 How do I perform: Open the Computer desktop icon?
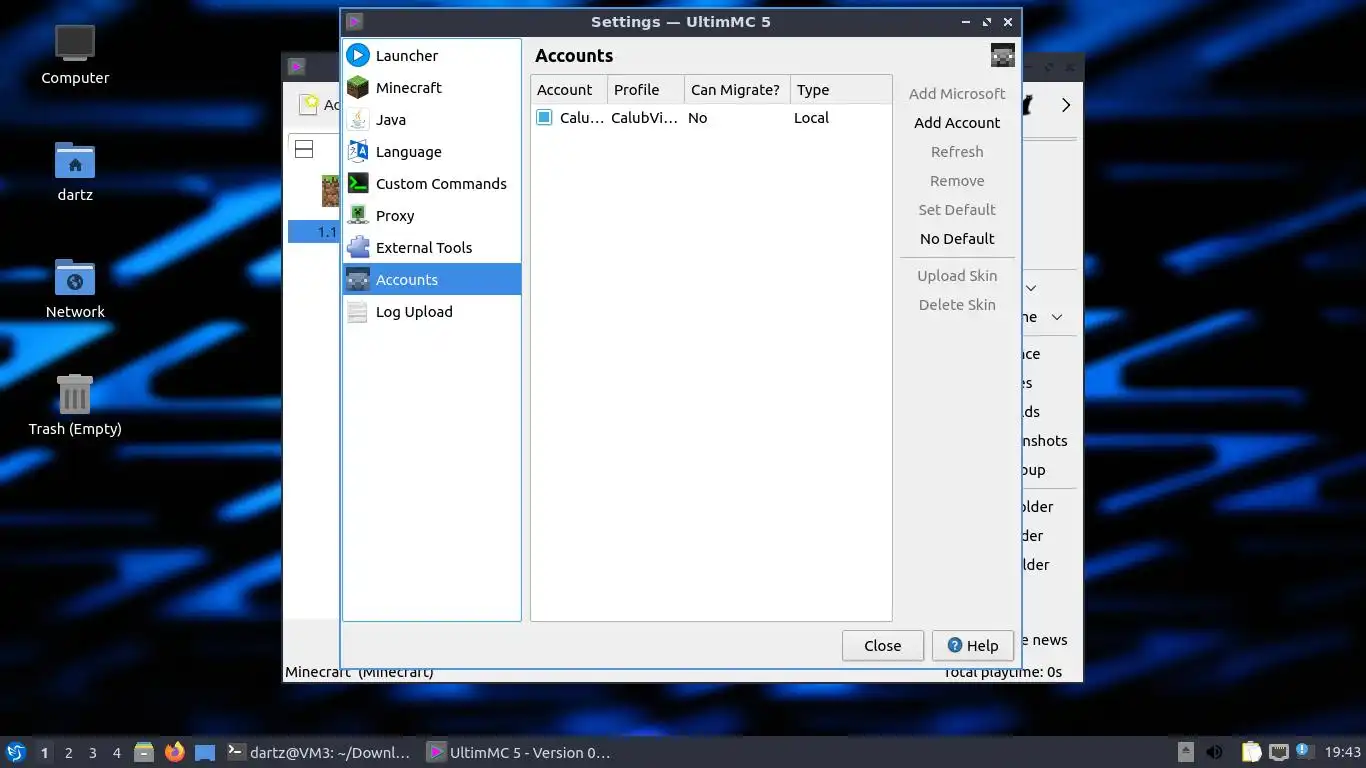click(x=75, y=55)
